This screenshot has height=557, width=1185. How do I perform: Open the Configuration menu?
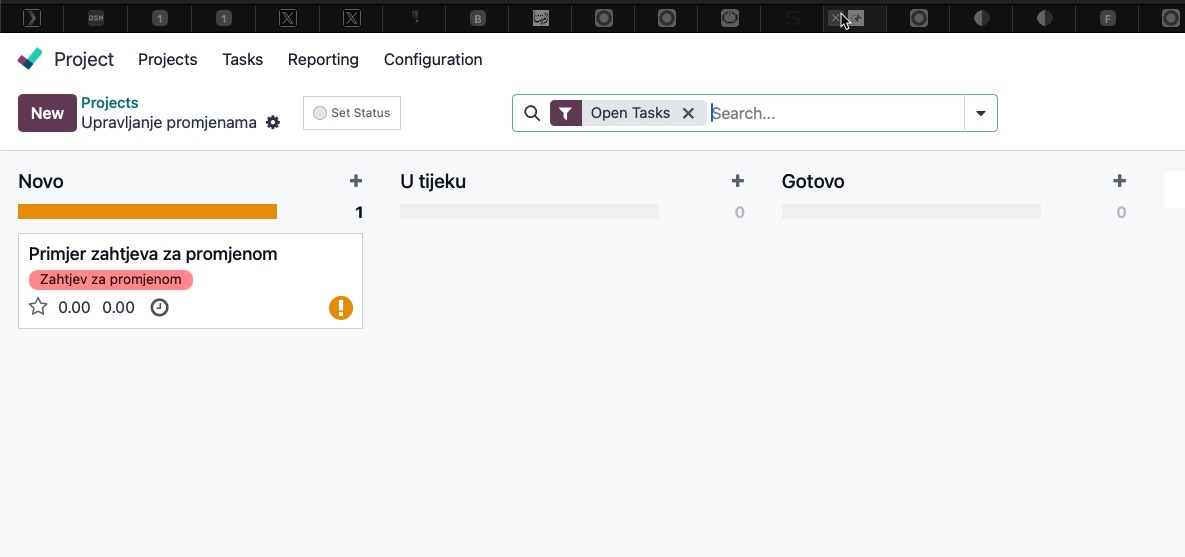click(433, 60)
